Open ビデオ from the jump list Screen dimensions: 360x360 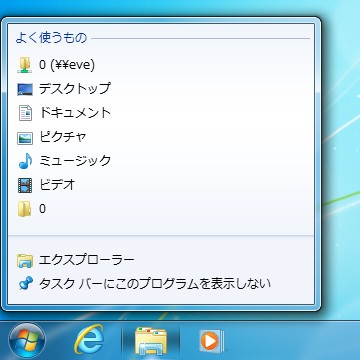(161, 185)
